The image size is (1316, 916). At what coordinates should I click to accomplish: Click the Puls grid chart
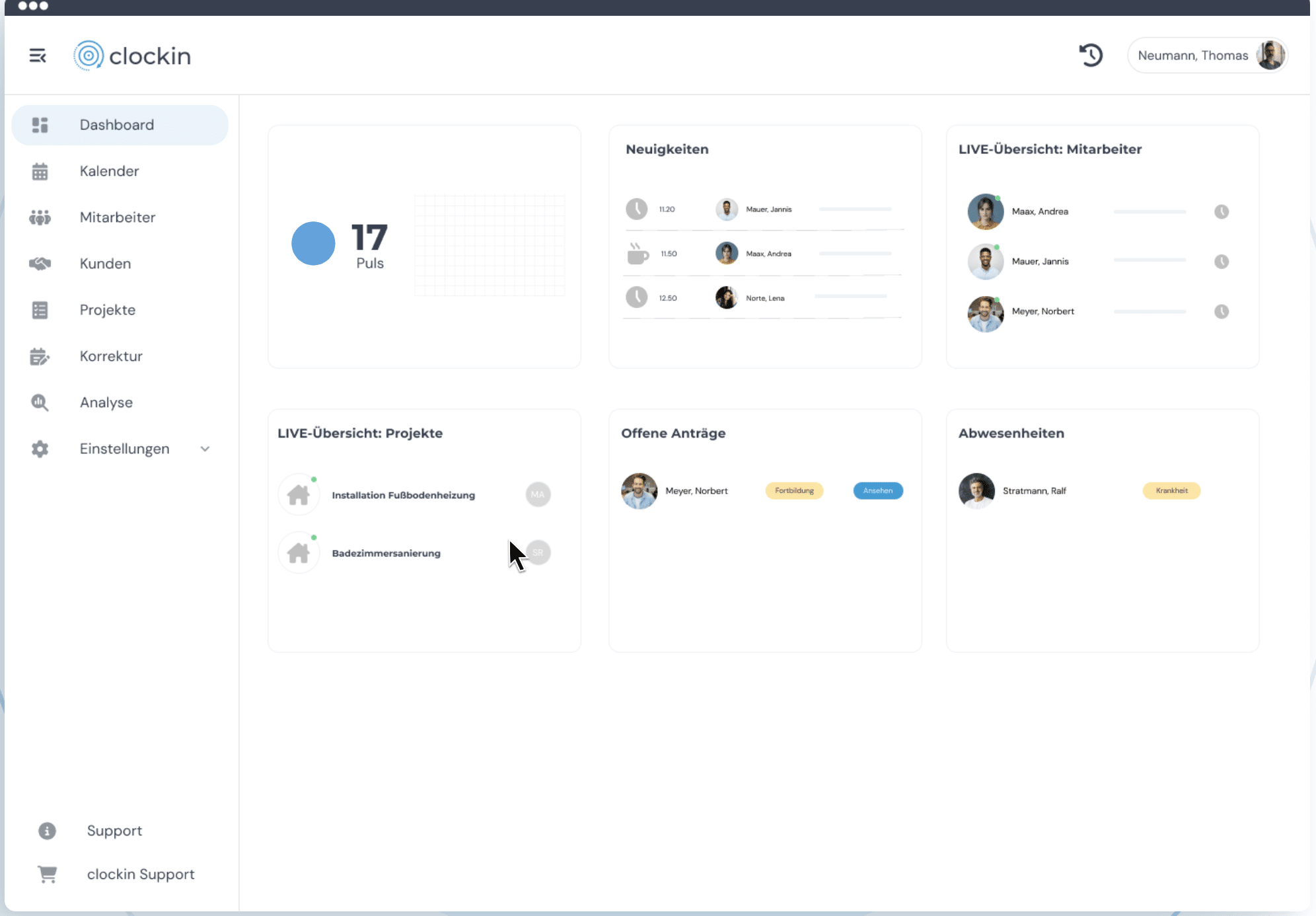(x=490, y=245)
